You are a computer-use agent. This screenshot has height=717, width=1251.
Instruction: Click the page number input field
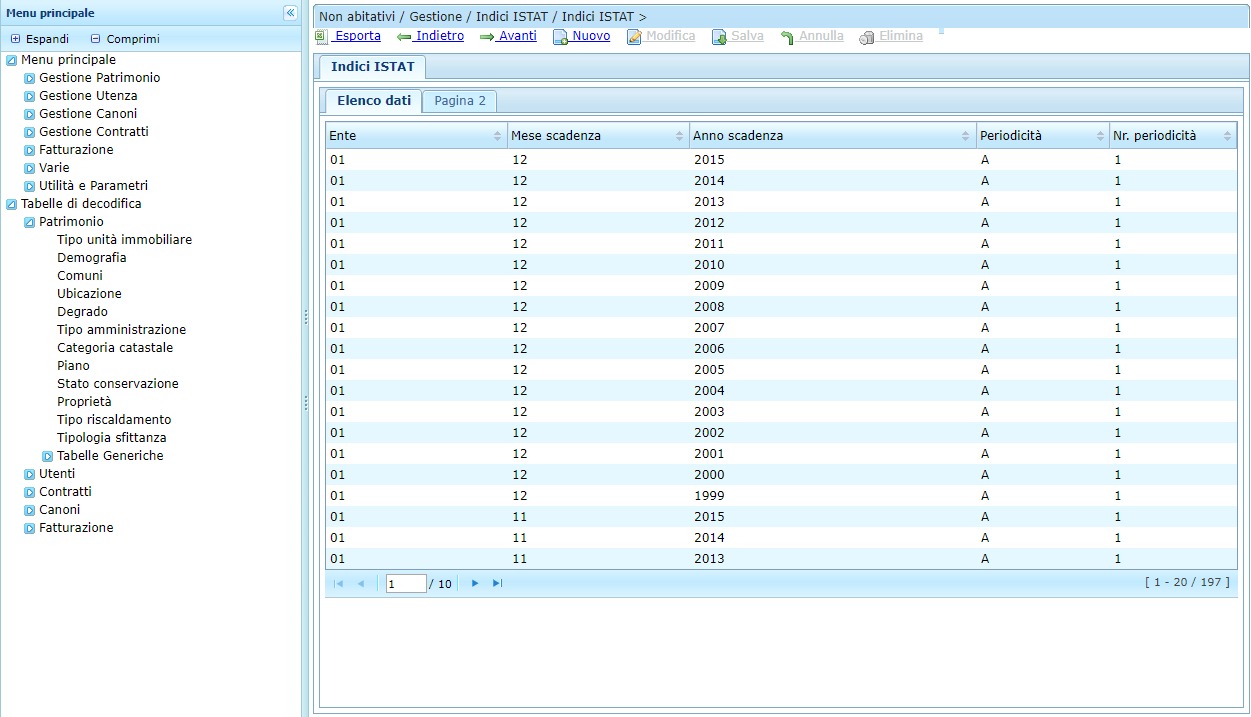(x=405, y=583)
